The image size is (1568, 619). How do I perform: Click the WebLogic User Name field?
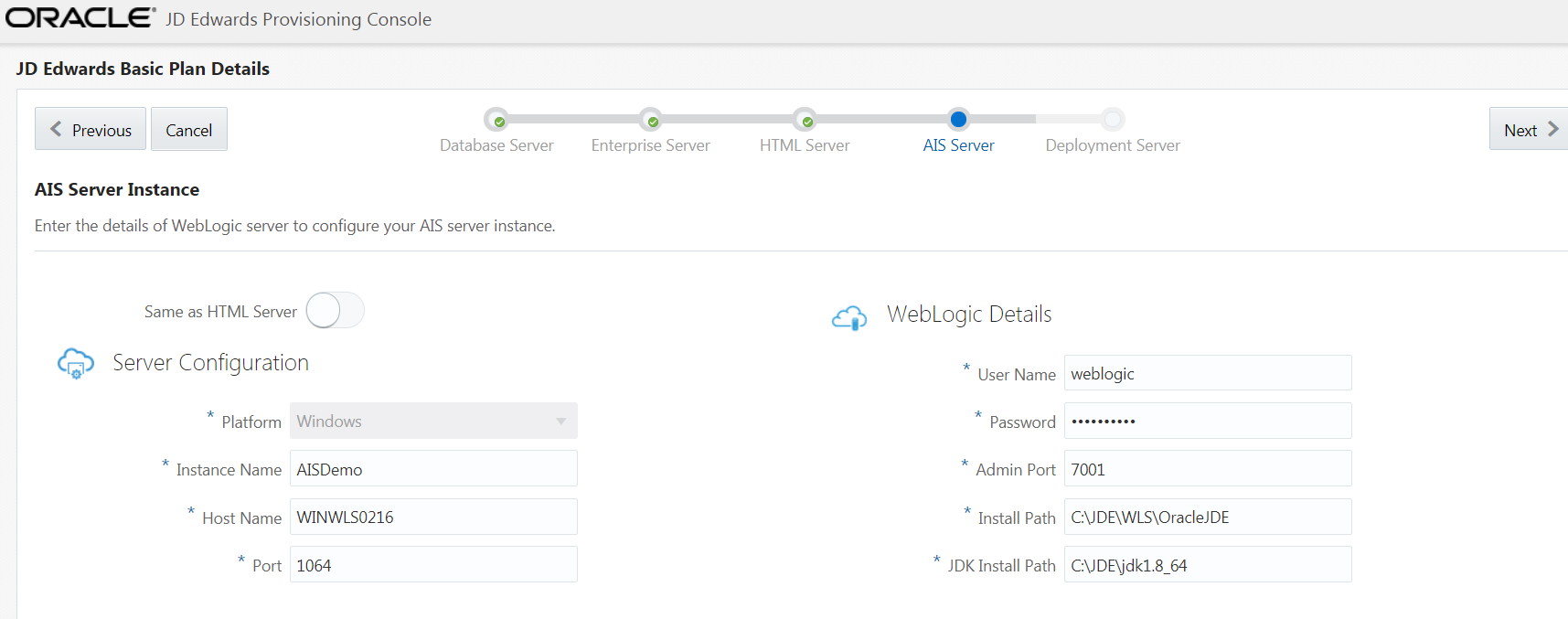pyautogui.click(x=1208, y=373)
